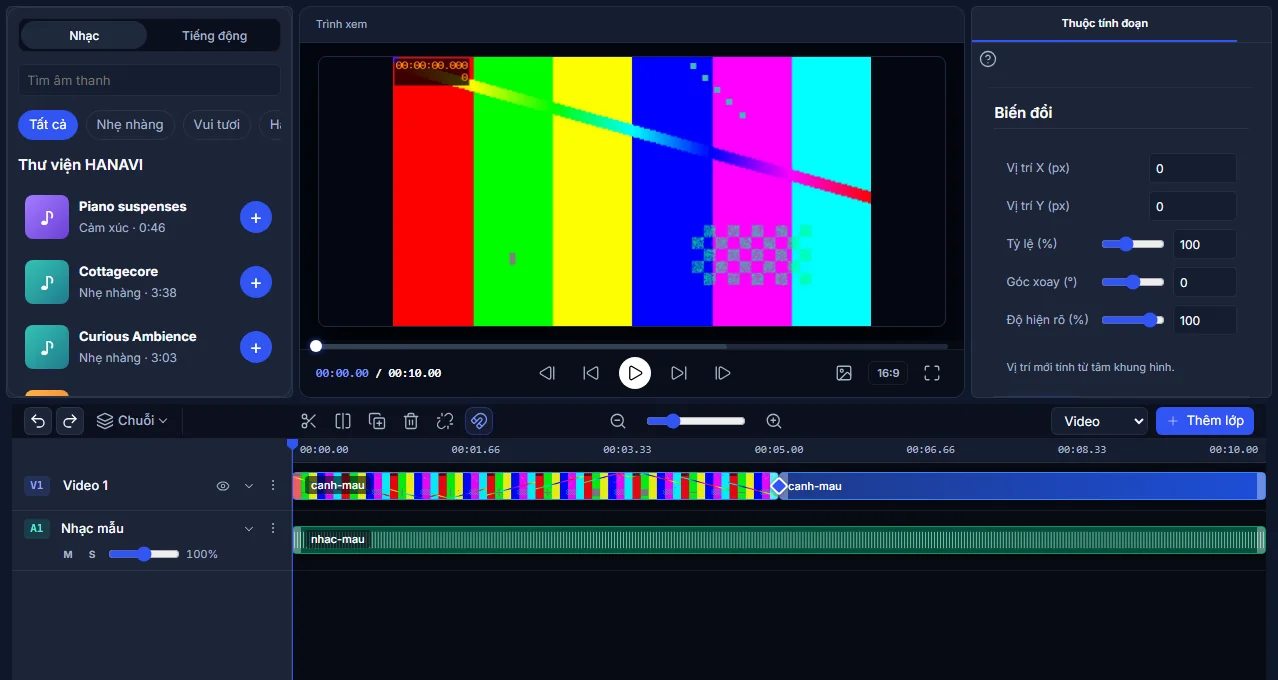Toggle magnet snapping on timeline

coord(479,421)
